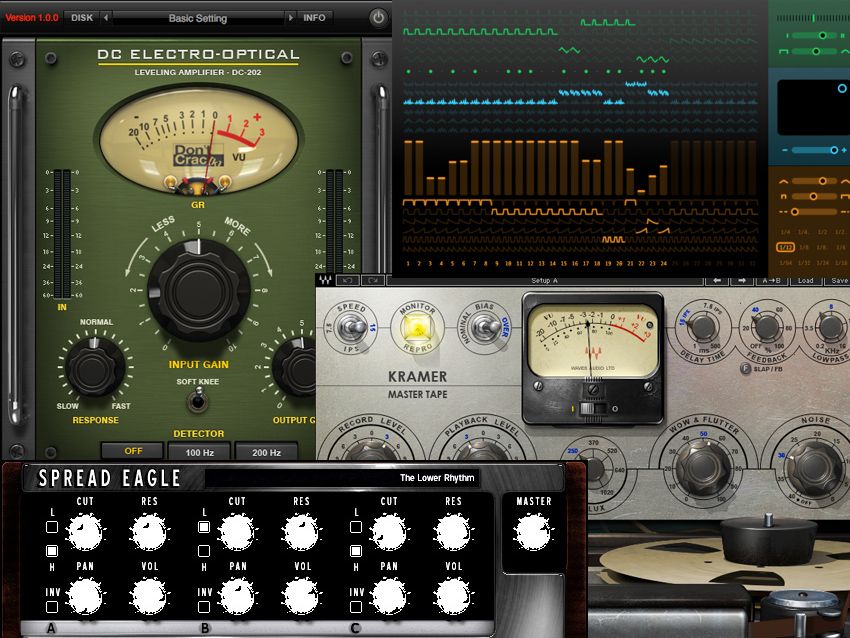Viewport: 850px width, 638px height.
Task: Open the Setup A preset field in Kramer
Action: (x=544, y=280)
